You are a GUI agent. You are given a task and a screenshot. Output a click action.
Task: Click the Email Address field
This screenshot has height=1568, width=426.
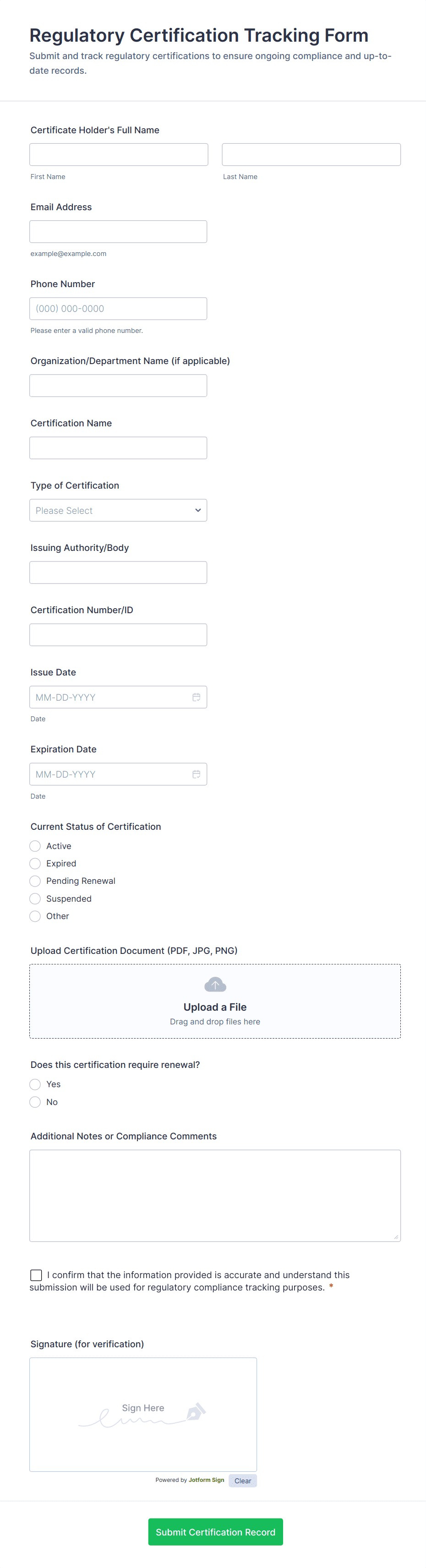click(118, 231)
